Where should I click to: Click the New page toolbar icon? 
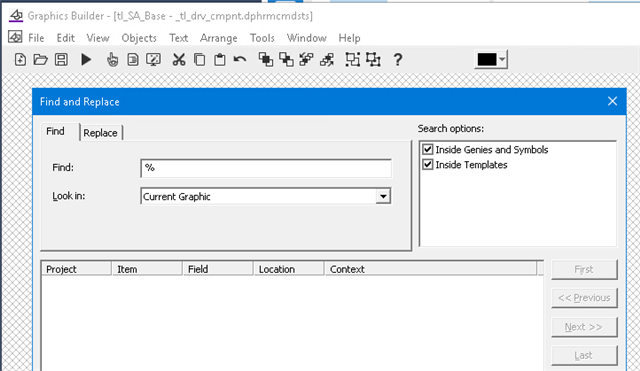click(x=20, y=60)
